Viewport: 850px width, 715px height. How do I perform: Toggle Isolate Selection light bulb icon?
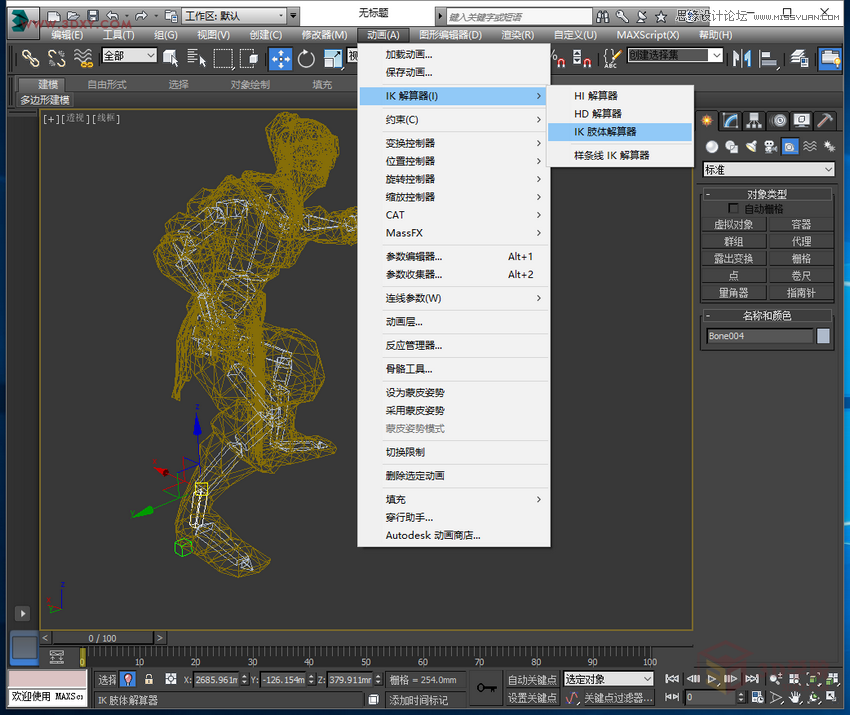[x=128, y=679]
